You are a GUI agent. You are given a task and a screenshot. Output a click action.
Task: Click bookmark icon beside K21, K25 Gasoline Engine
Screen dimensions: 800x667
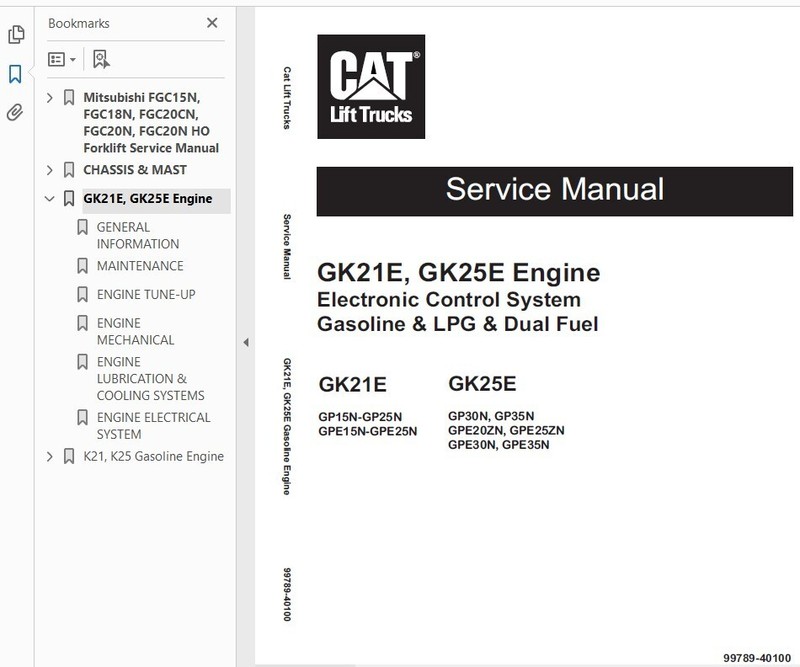[x=69, y=456]
